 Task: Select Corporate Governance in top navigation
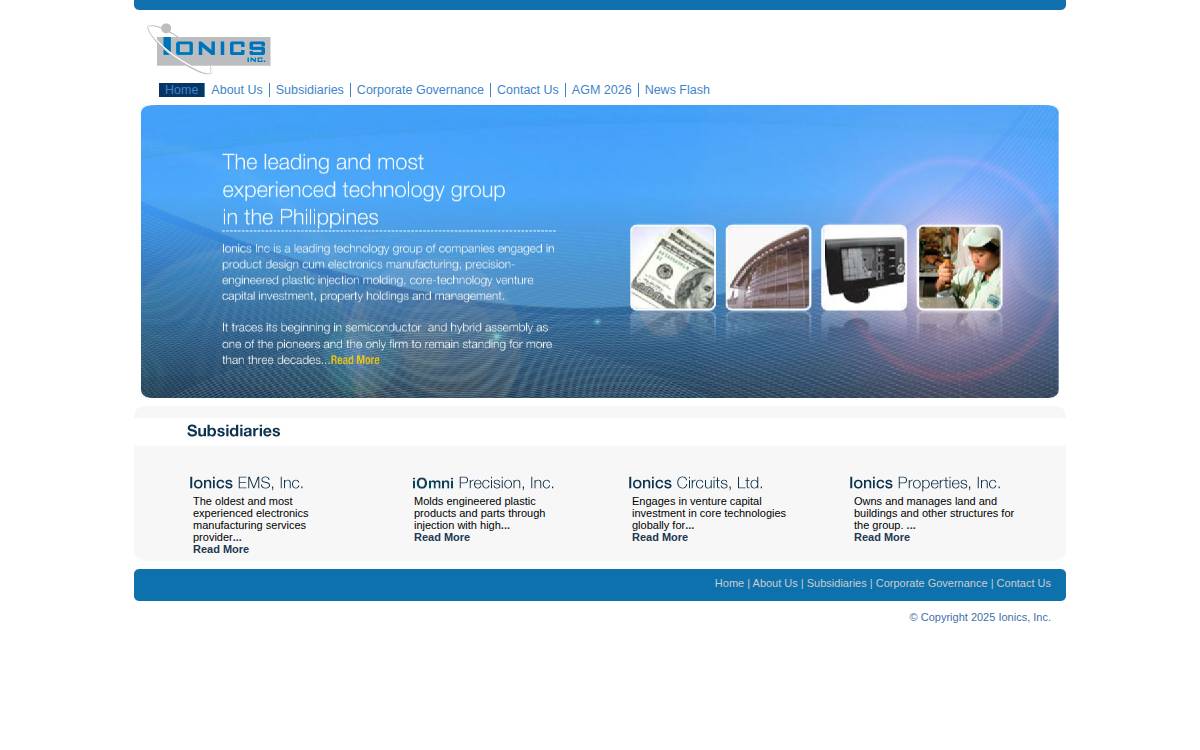pyautogui.click(x=420, y=90)
